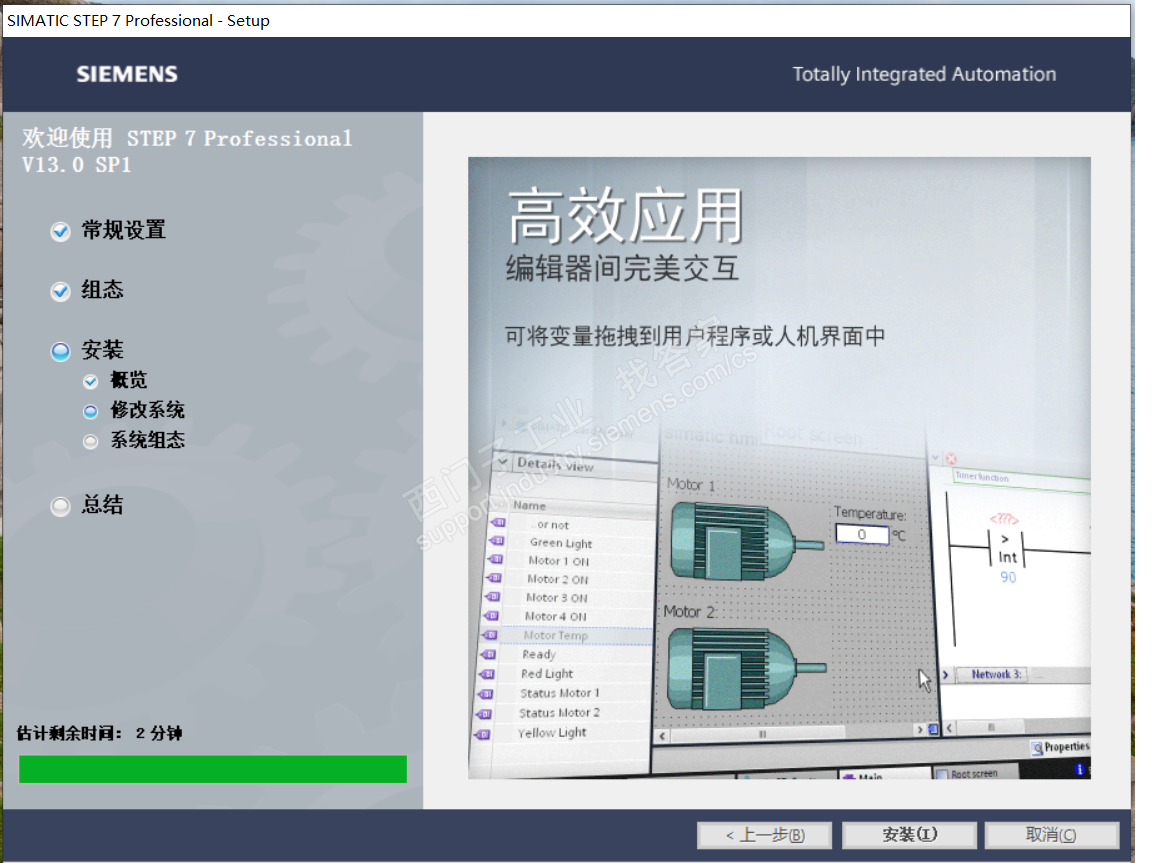The height and width of the screenshot is (863, 1152).
Task: Click the 编辑器间完美交互 subtitle in the slide
Action: click(622, 268)
